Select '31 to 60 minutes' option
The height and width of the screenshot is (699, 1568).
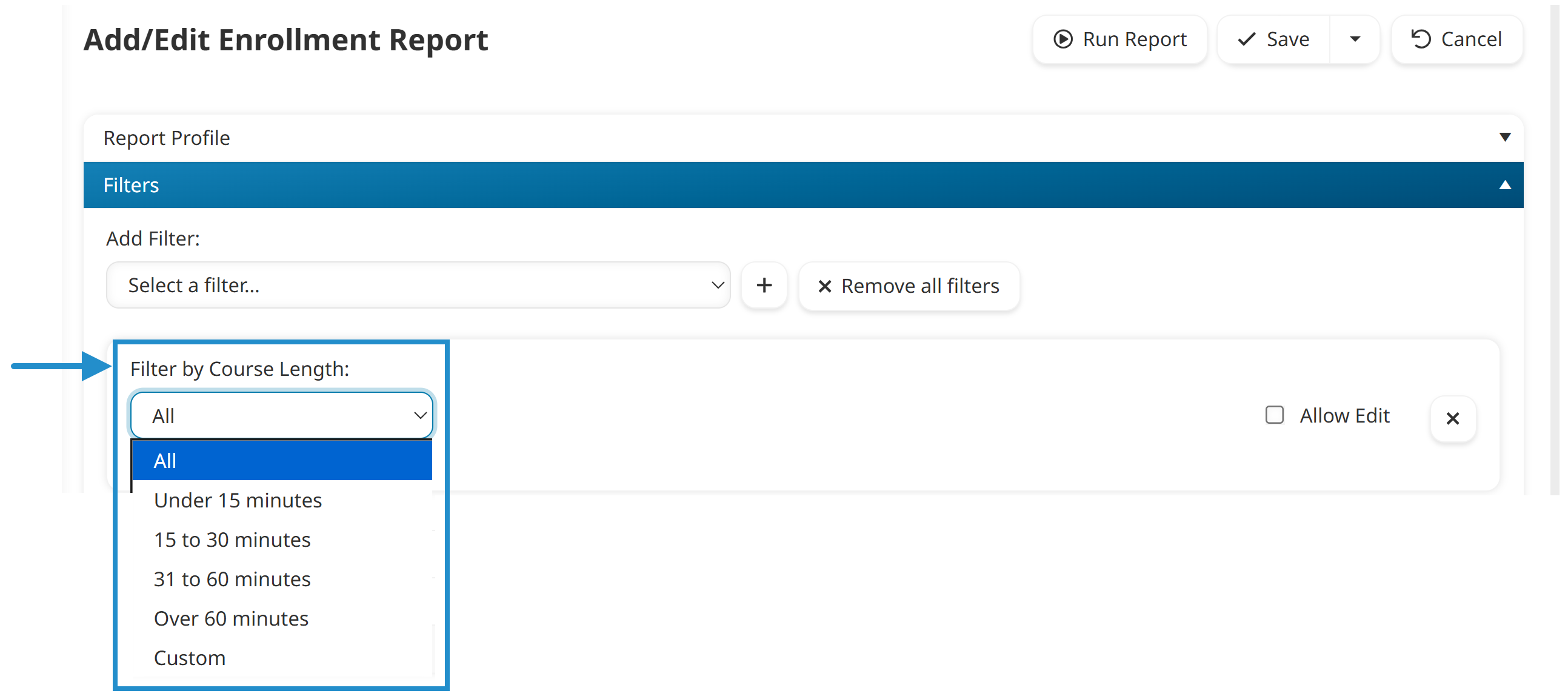point(232,579)
